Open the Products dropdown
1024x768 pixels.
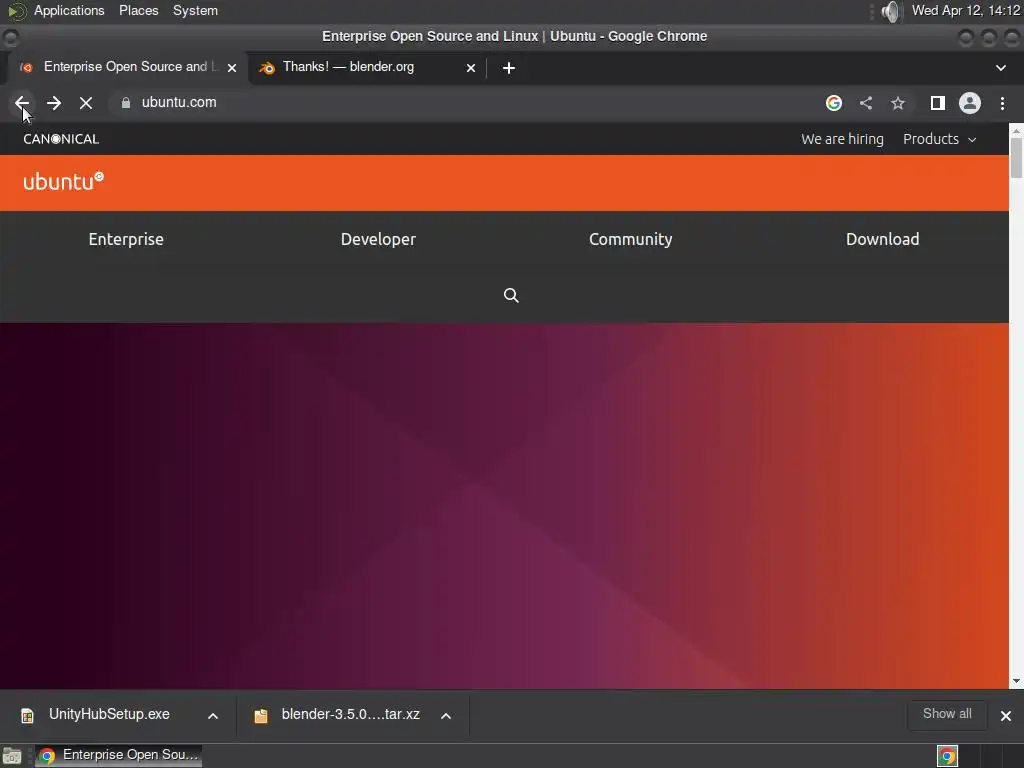[x=939, y=139]
